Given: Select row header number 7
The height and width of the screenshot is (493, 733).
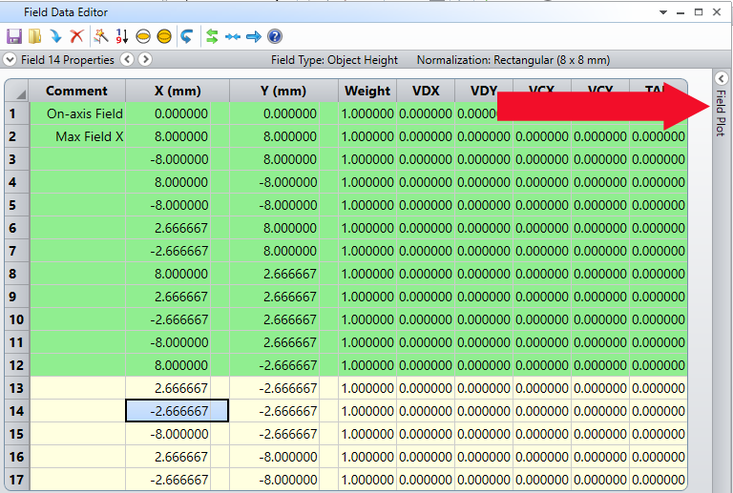Looking at the screenshot, I should (13, 251).
